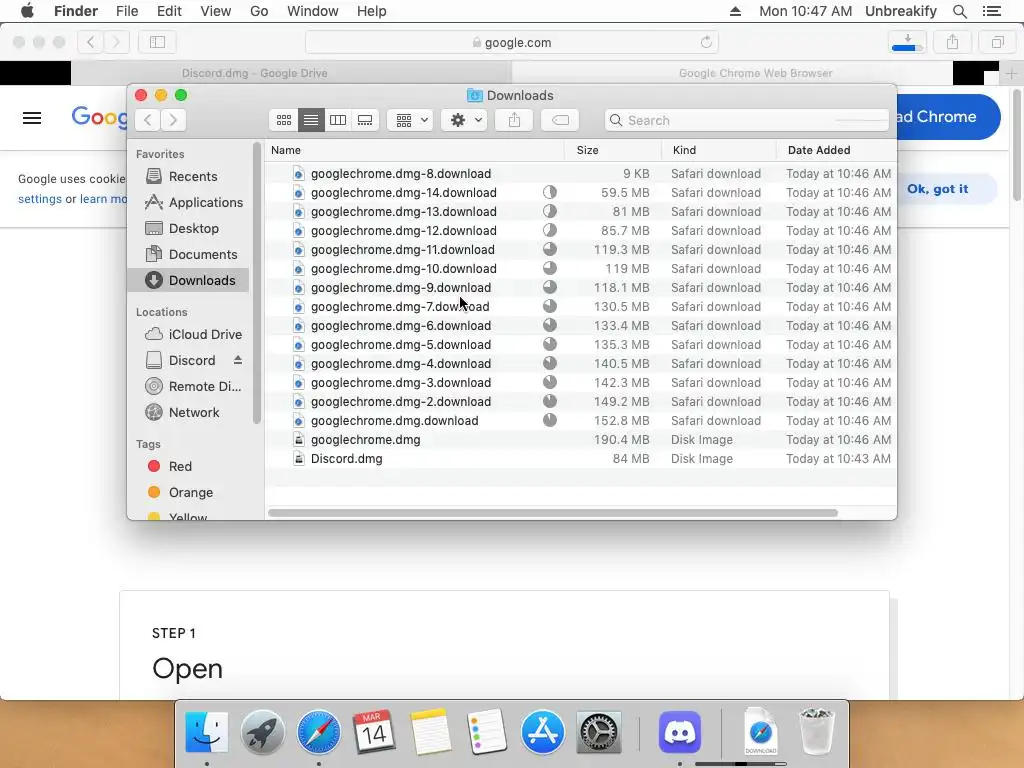Image resolution: width=1024 pixels, height=768 pixels.
Task: Select the file Discord.dmg
Action: coord(581,459)
